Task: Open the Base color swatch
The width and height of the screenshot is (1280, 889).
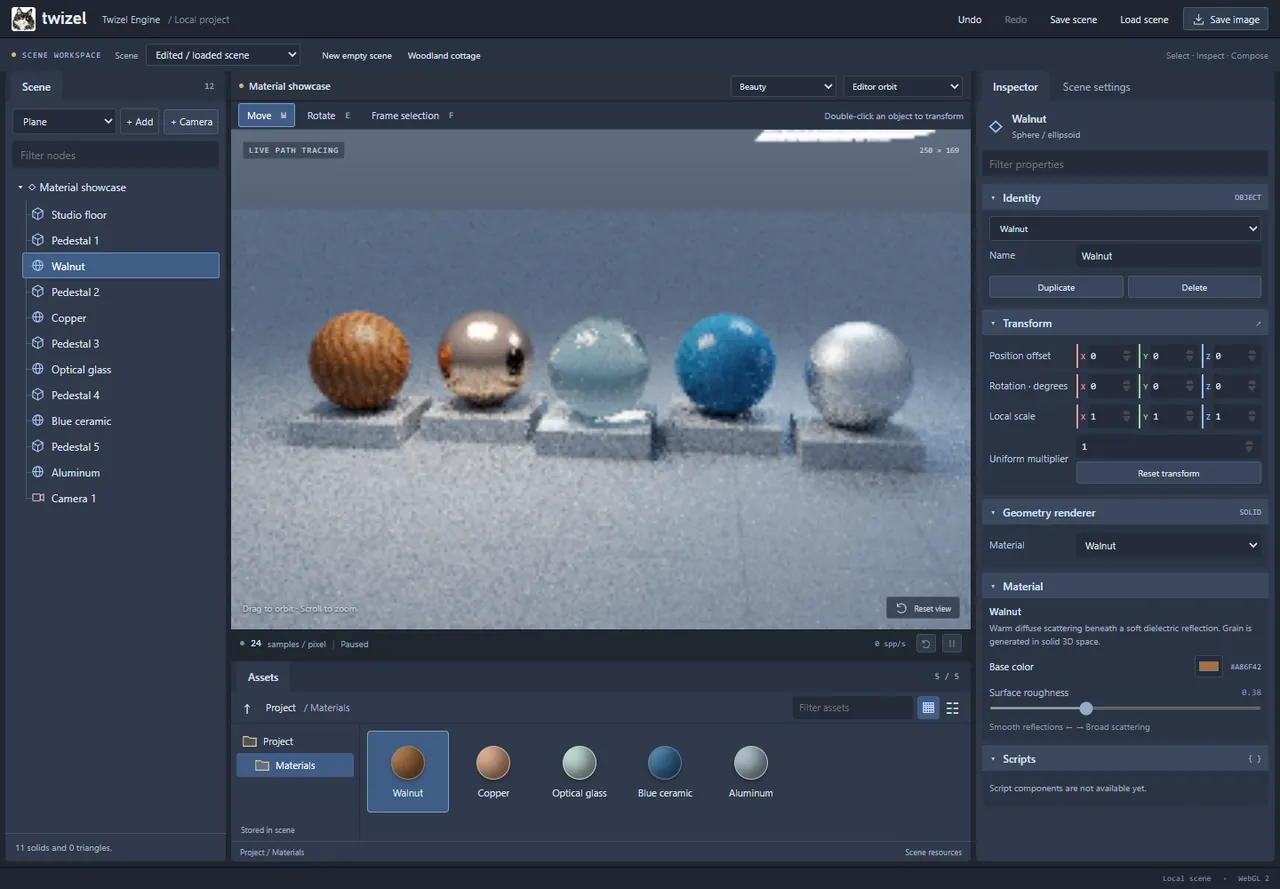Action: tap(1209, 666)
